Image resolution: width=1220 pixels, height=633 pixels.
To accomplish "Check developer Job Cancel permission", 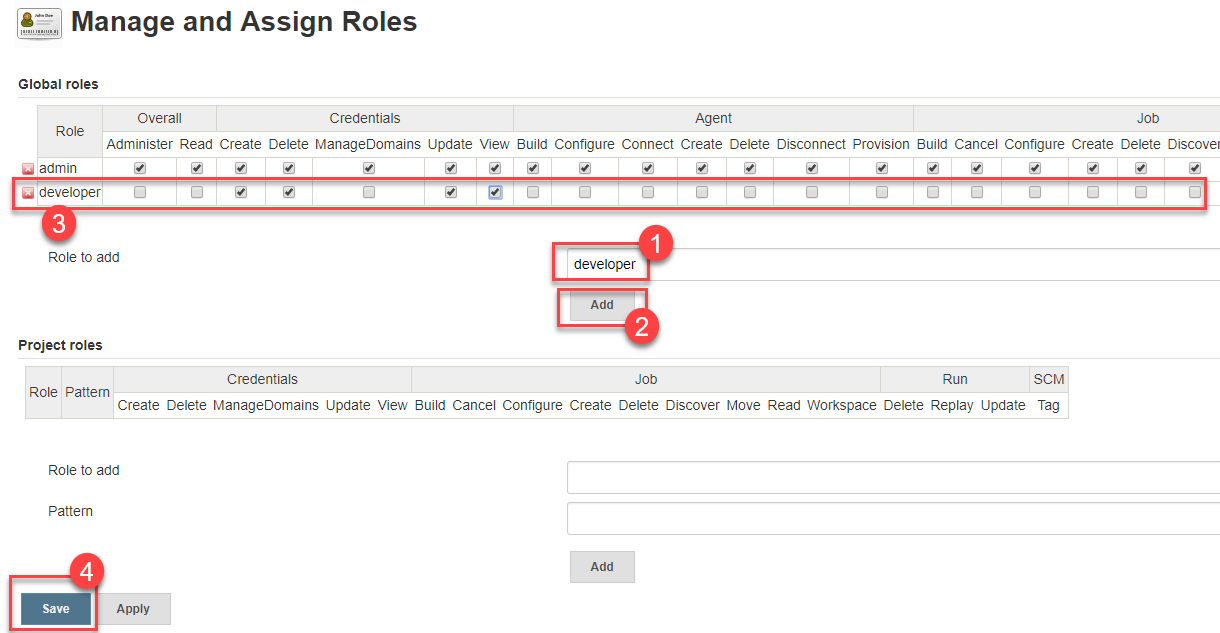I will click(977, 192).
